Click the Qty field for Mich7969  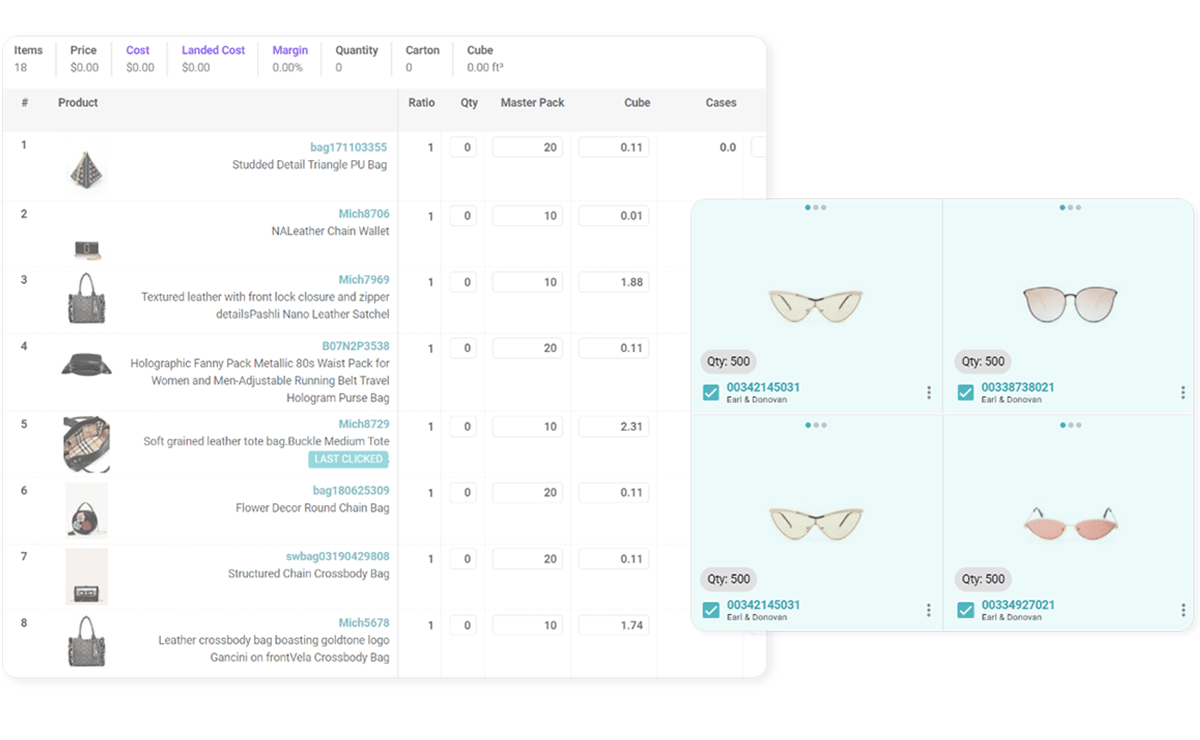point(463,283)
